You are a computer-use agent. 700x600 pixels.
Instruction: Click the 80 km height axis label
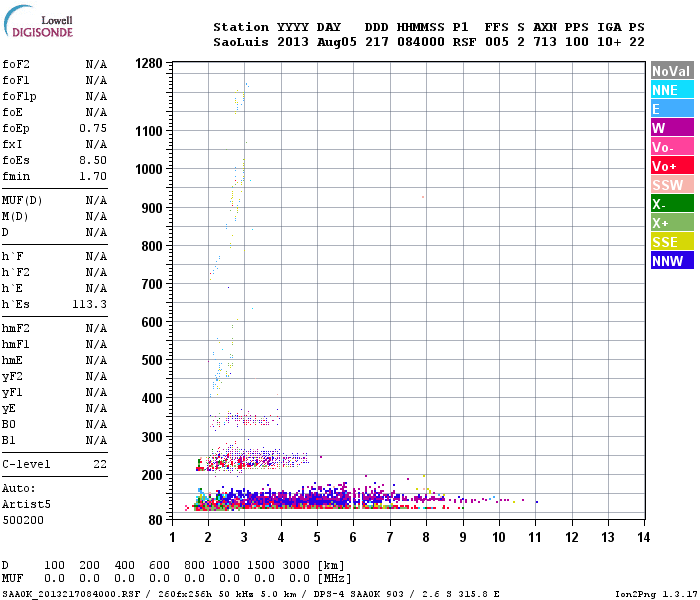pyautogui.click(x=156, y=520)
